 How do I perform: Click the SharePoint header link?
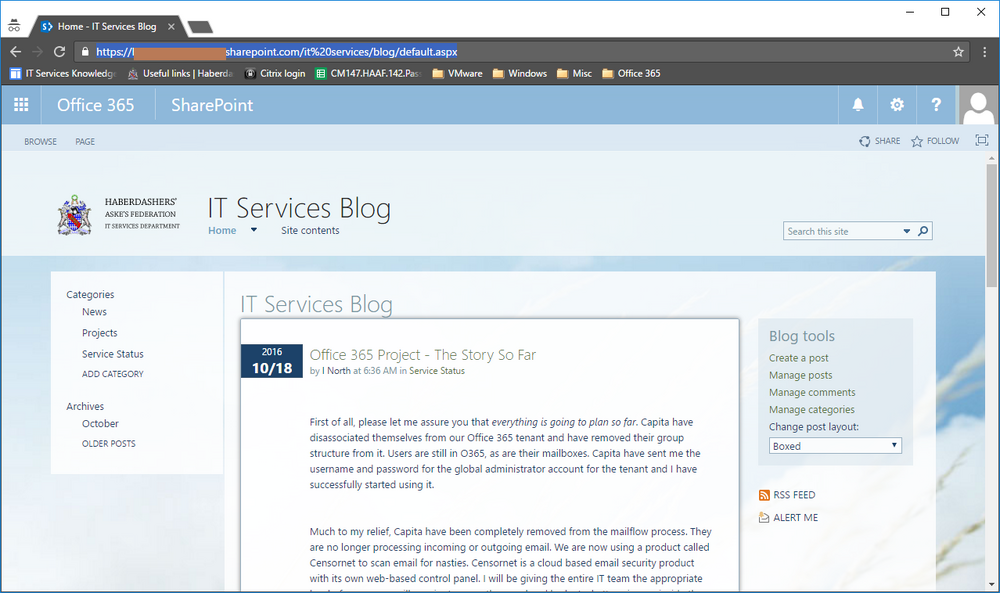(x=212, y=105)
